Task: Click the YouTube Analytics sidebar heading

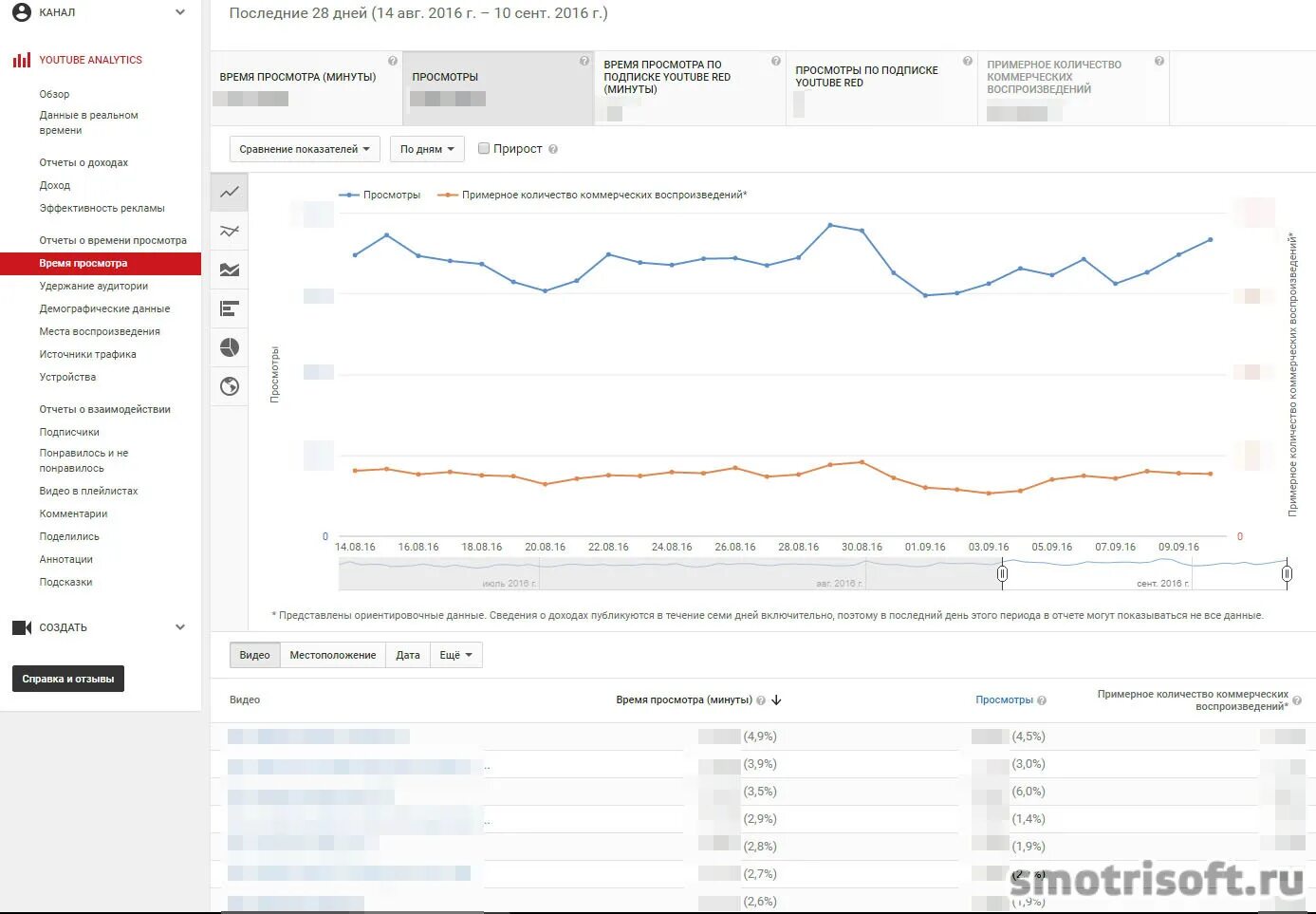Action: pos(90,60)
